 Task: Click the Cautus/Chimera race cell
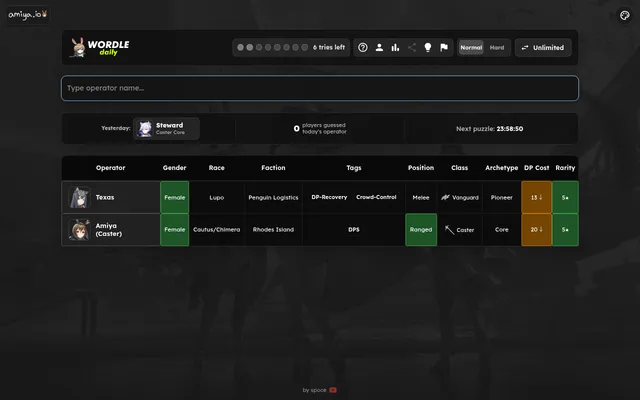tap(216, 229)
